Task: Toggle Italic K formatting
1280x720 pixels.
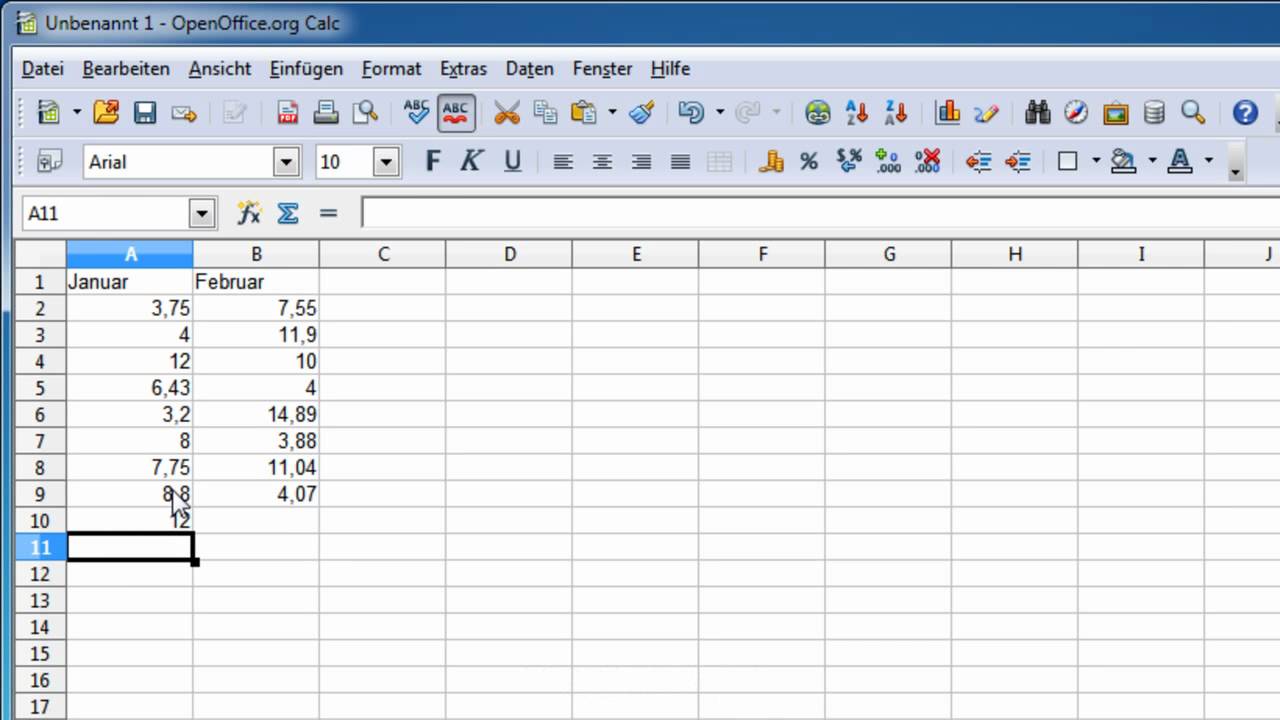Action: 472,161
